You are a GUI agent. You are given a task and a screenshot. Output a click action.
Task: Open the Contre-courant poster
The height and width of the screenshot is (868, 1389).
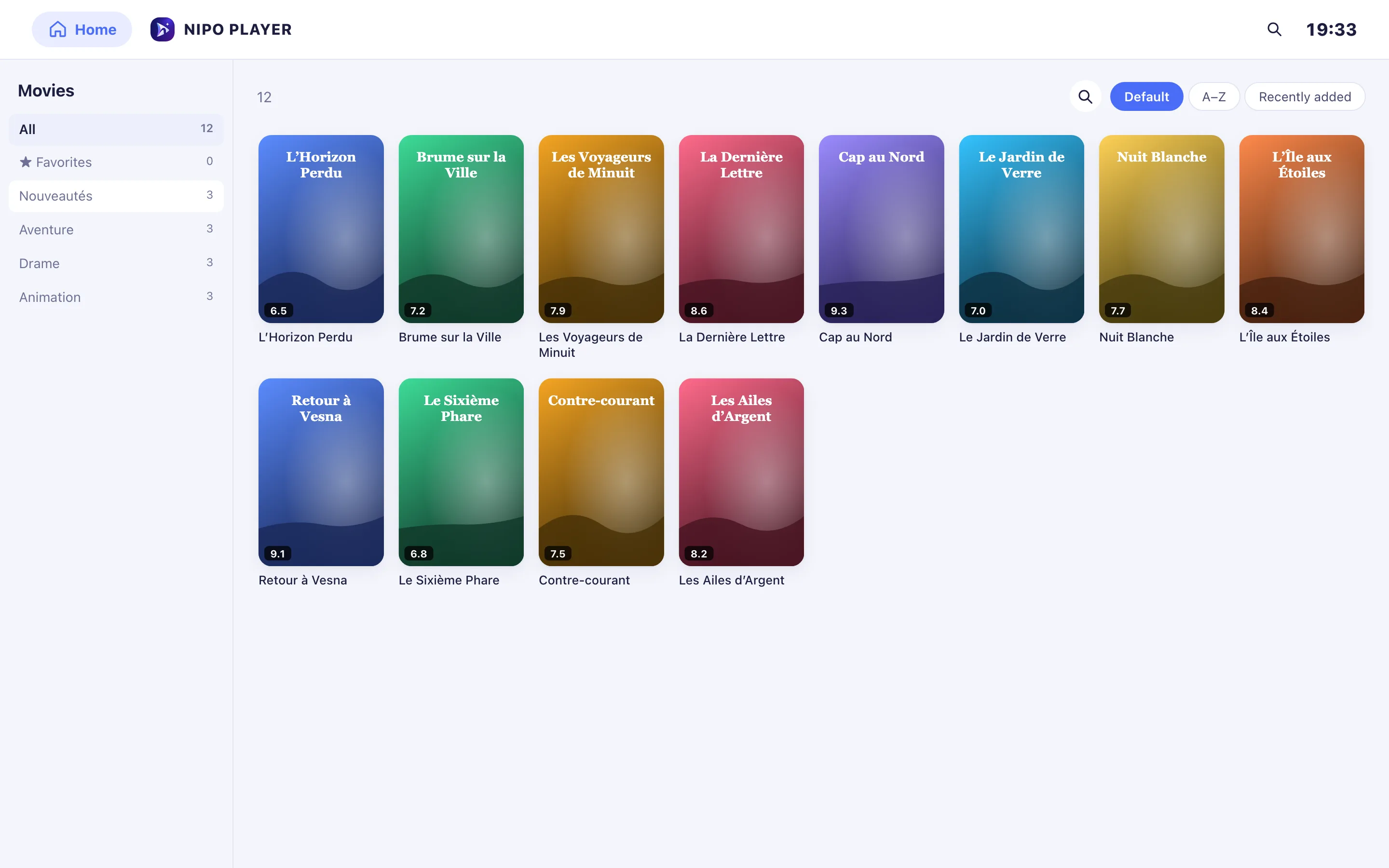601,472
